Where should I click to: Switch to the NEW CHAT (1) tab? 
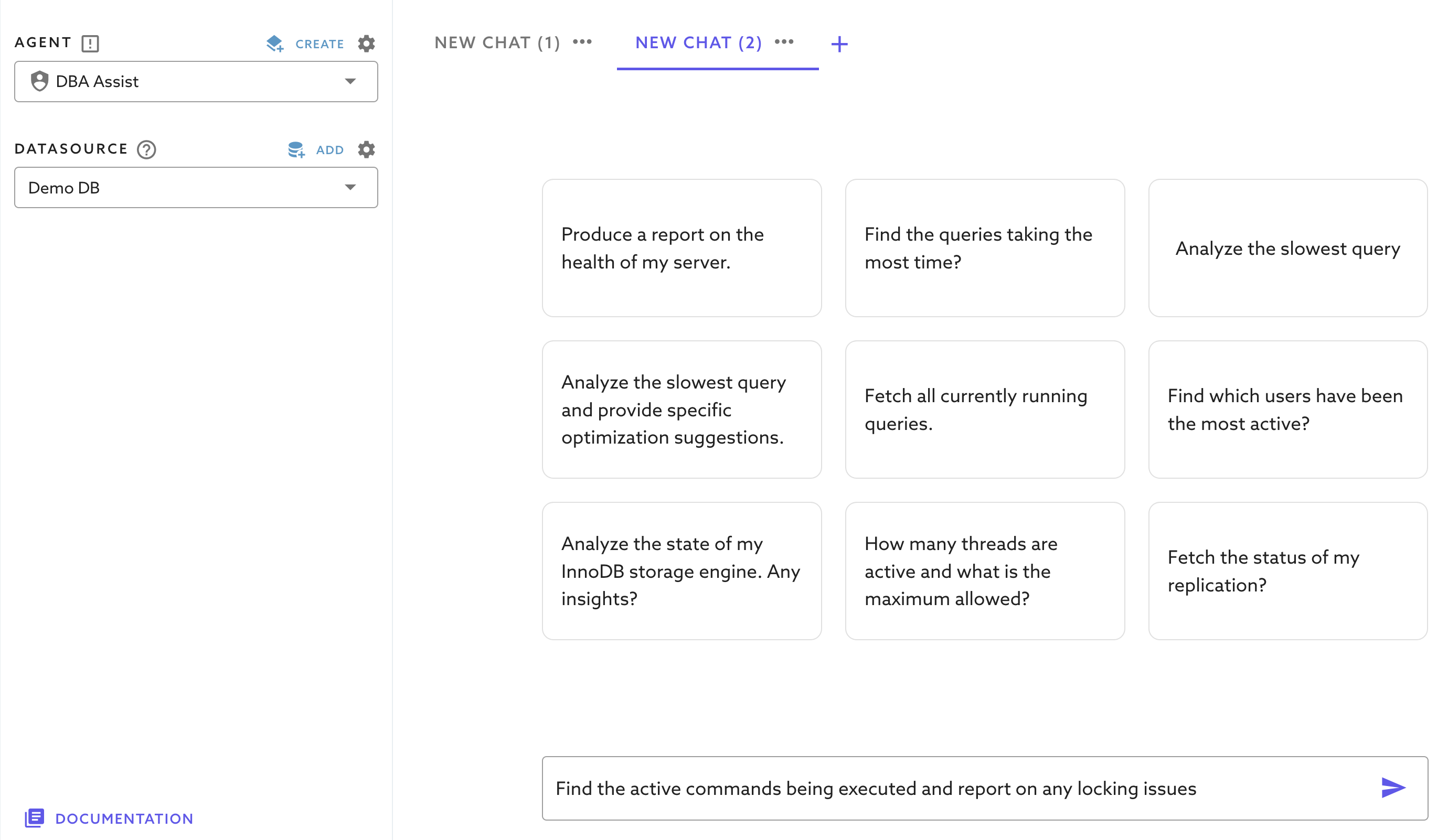[x=496, y=42]
